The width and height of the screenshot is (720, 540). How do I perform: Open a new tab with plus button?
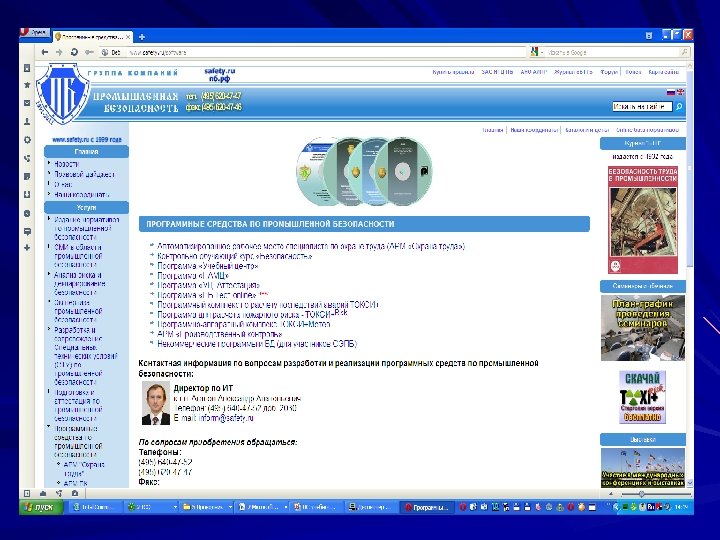pyautogui.click(x=142, y=37)
